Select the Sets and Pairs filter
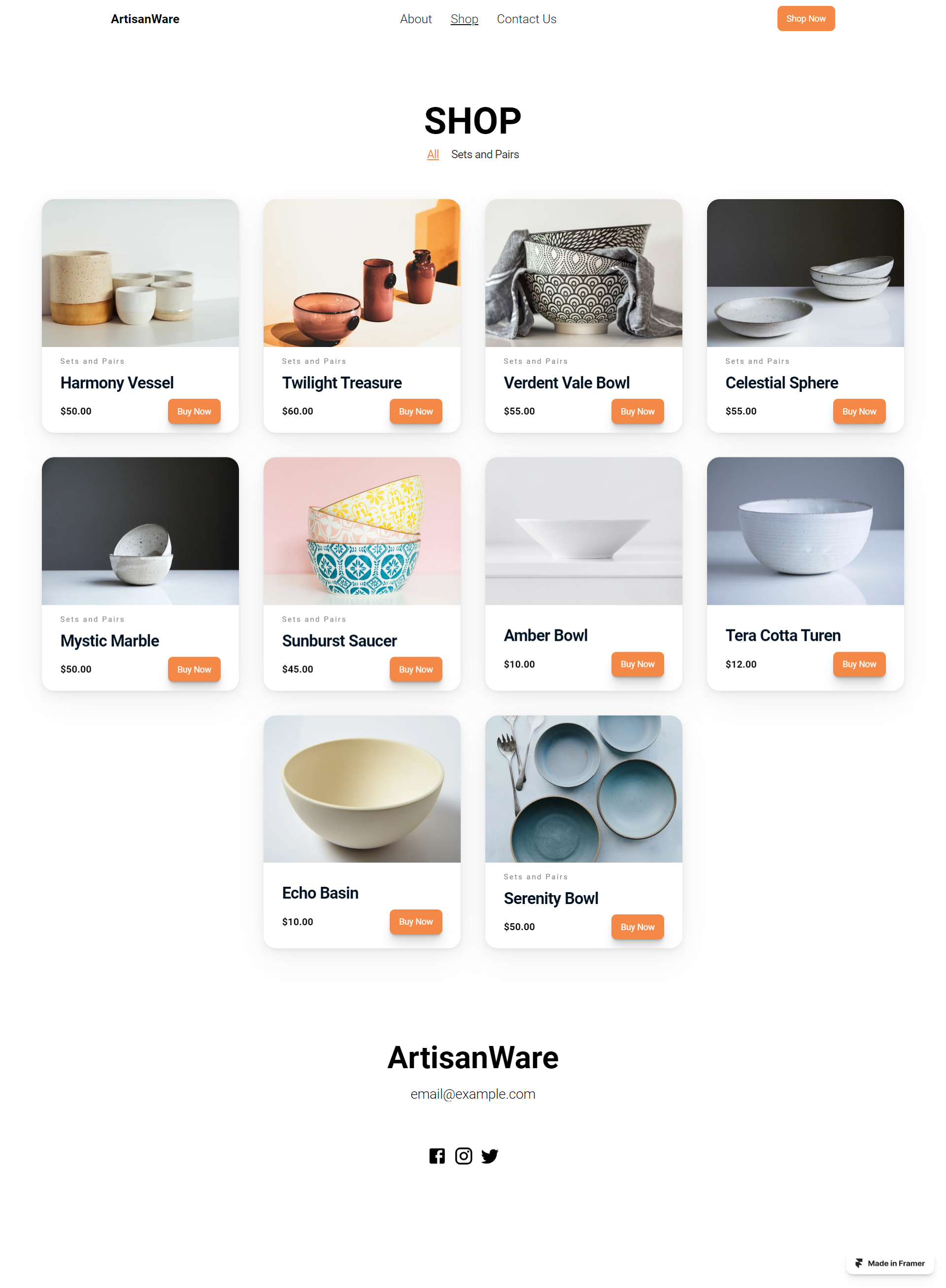Image resolution: width=946 pixels, height=1288 pixels. pyautogui.click(x=484, y=154)
